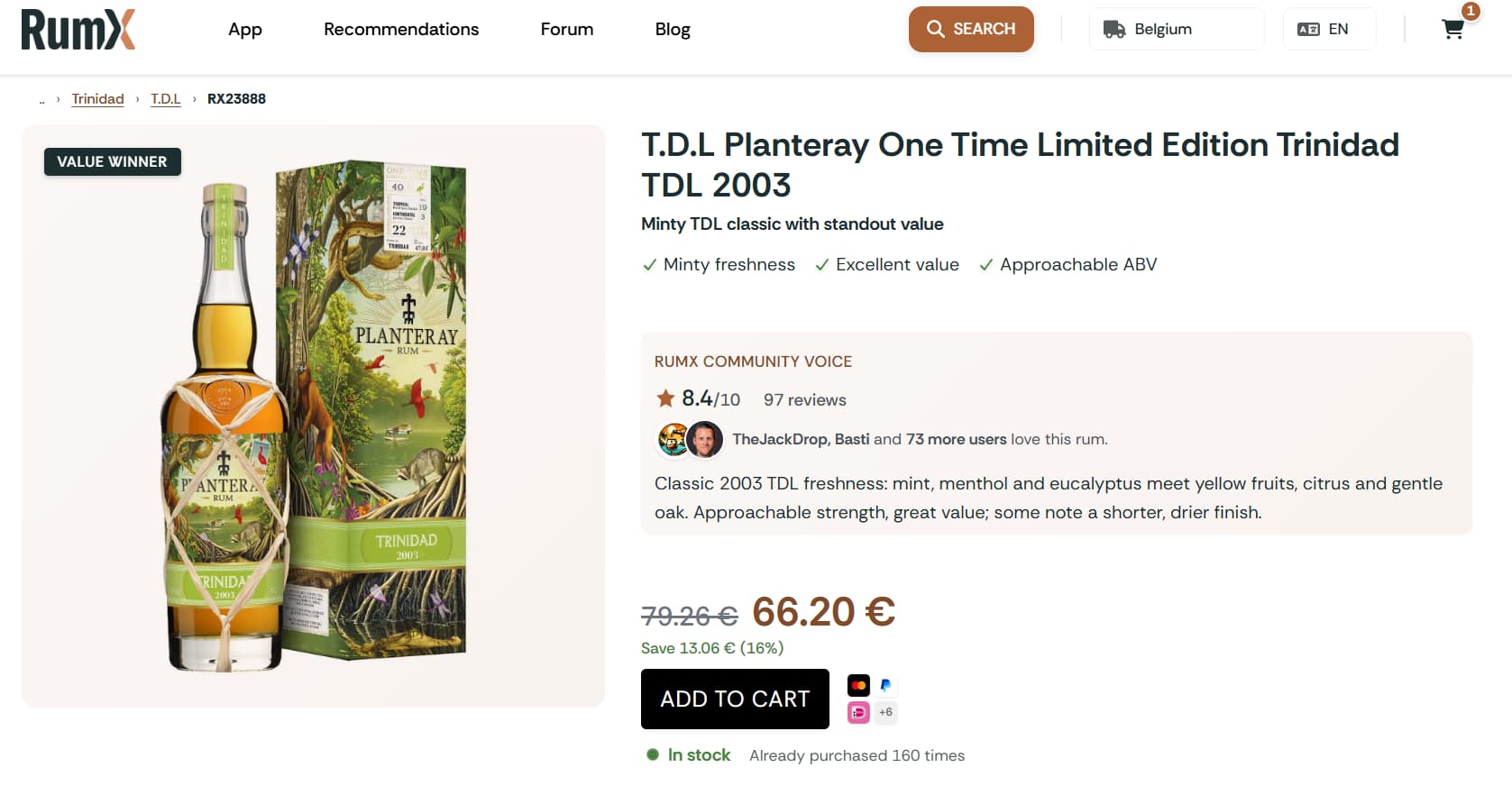
Task: Show +6 more payment methods
Action: coord(885,712)
